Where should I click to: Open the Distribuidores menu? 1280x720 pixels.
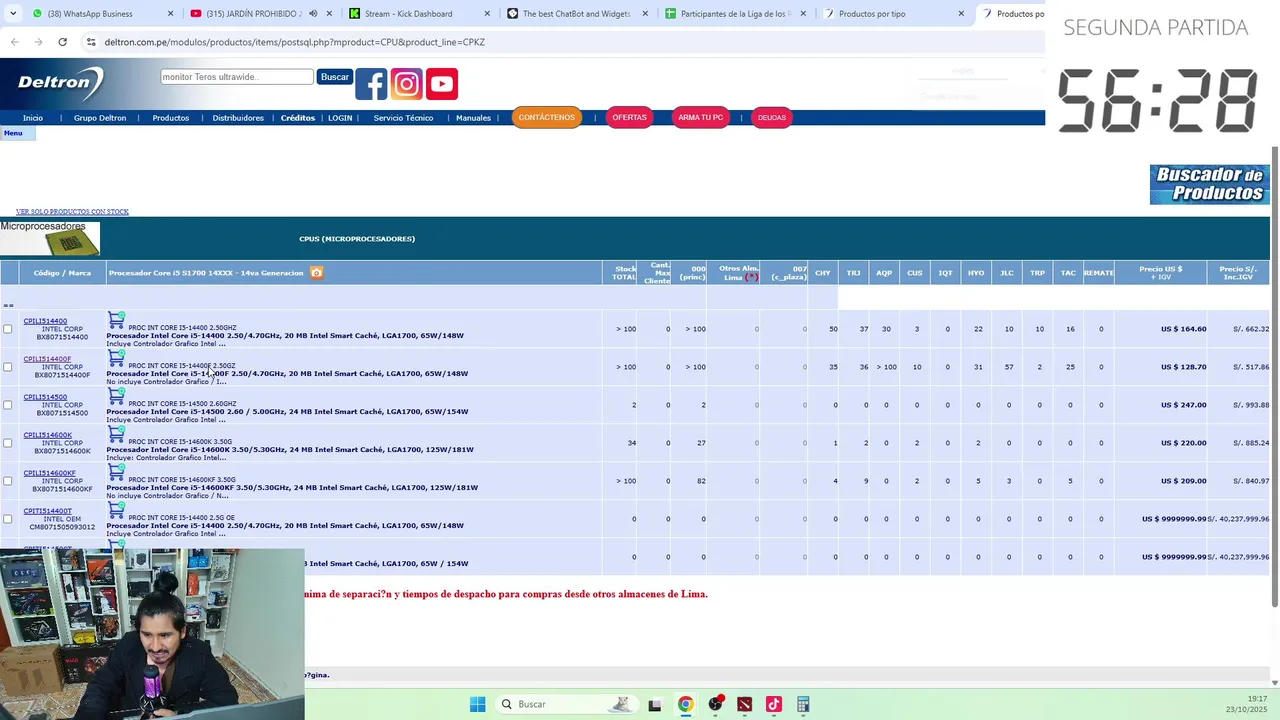coord(238,118)
